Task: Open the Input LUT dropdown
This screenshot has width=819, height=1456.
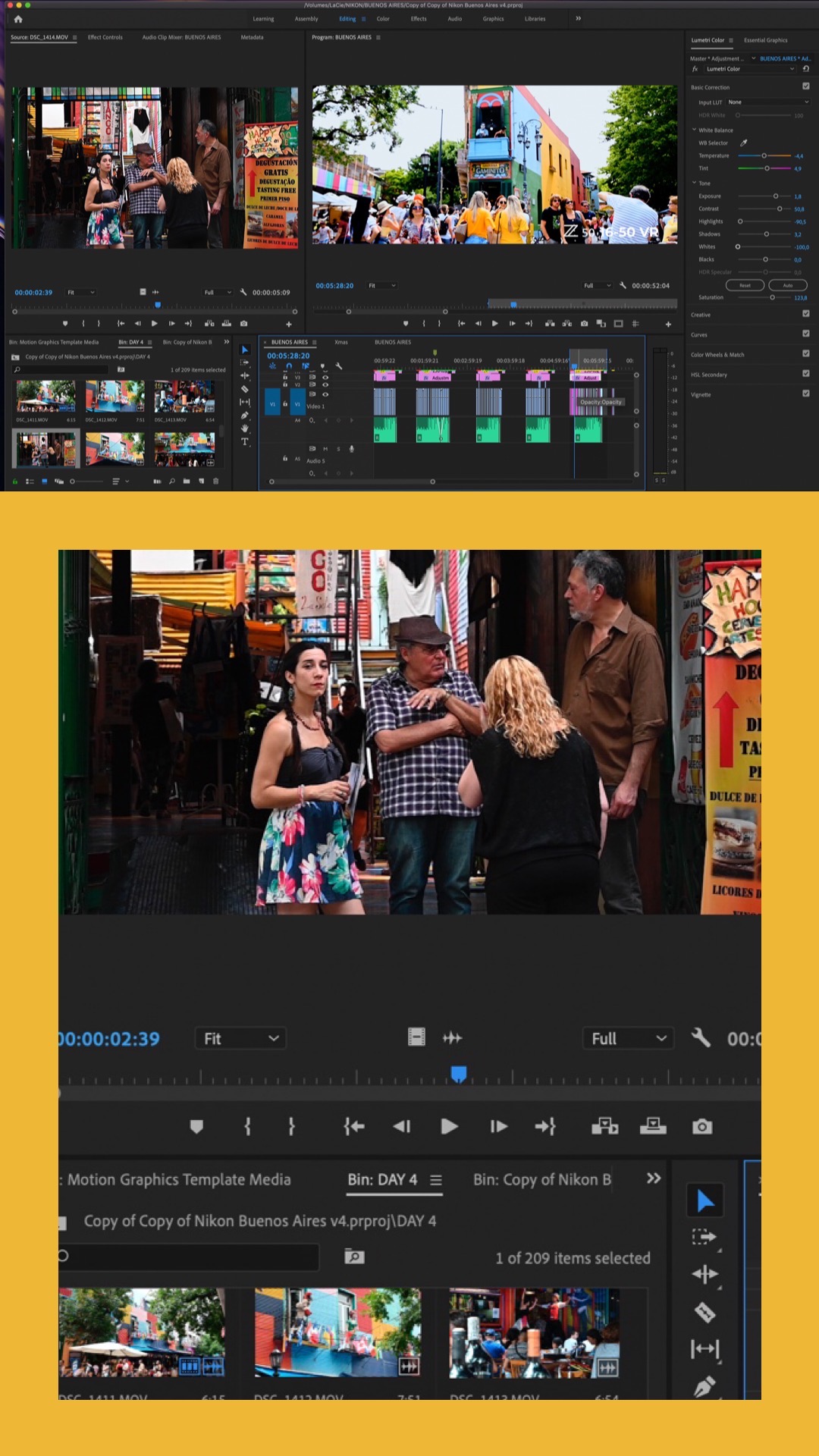Action: (767, 102)
